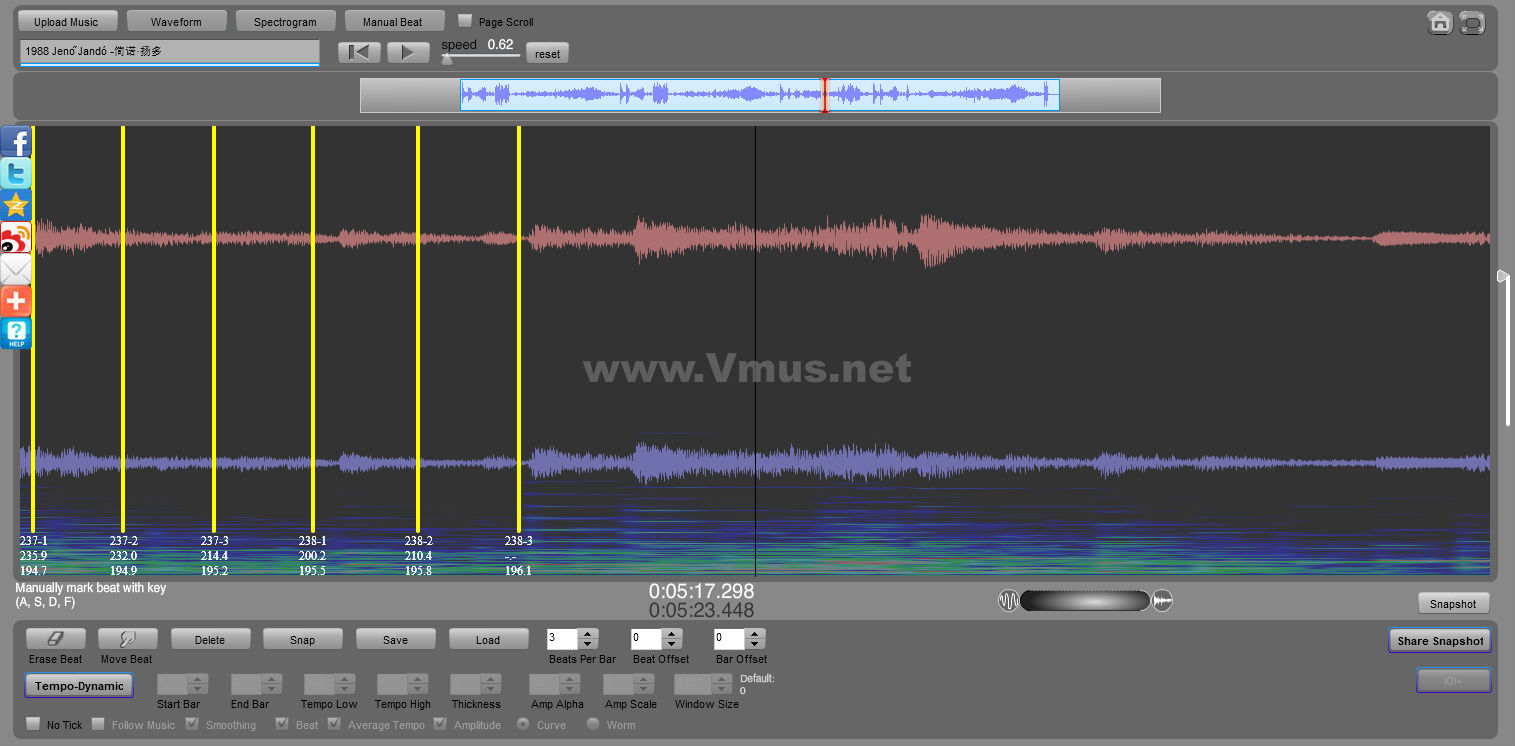The width and height of the screenshot is (1515, 746).
Task: Toggle fullscreen view icon
Action: point(1472,23)
